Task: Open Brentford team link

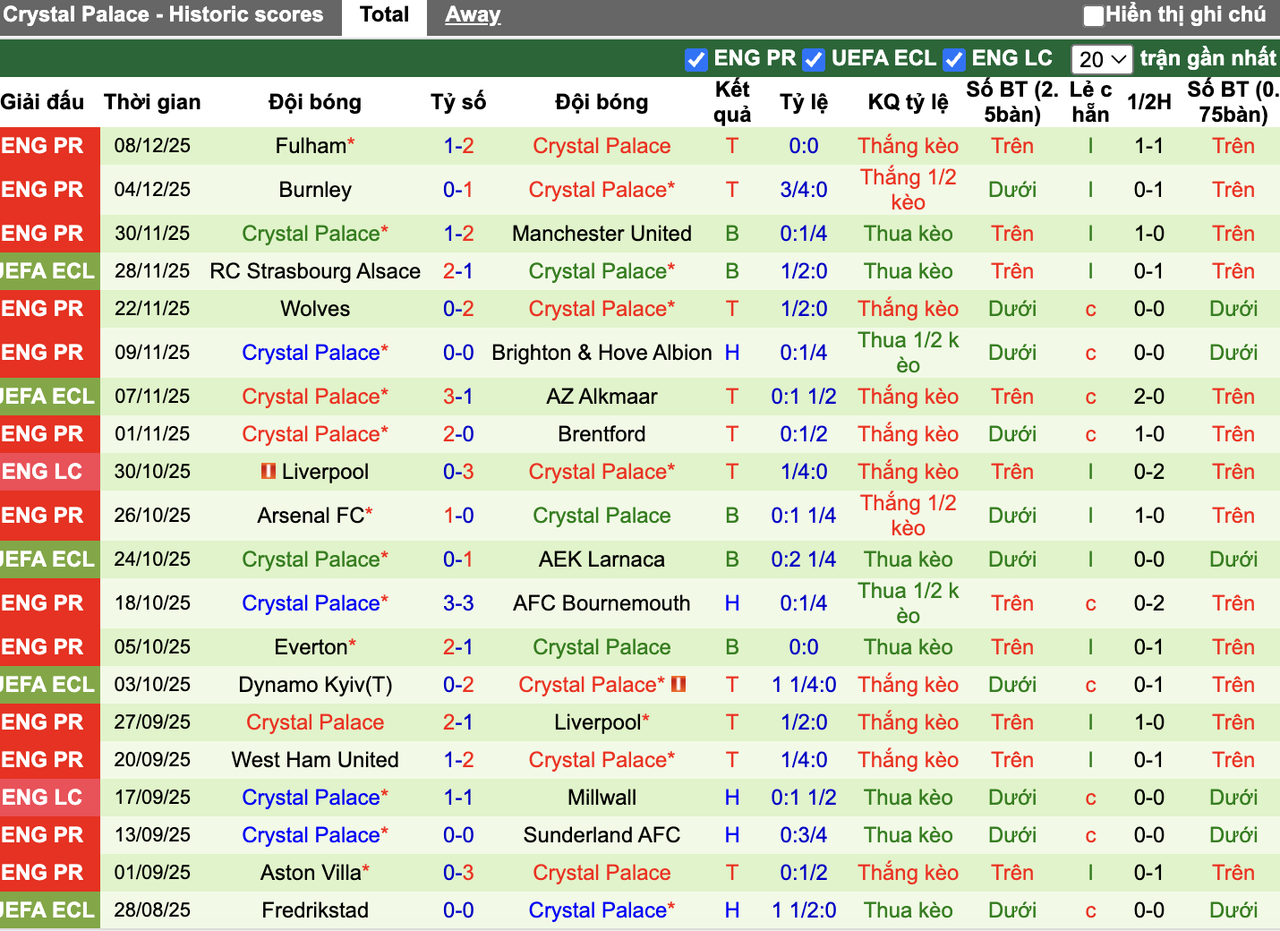Action: coord(602,435)
